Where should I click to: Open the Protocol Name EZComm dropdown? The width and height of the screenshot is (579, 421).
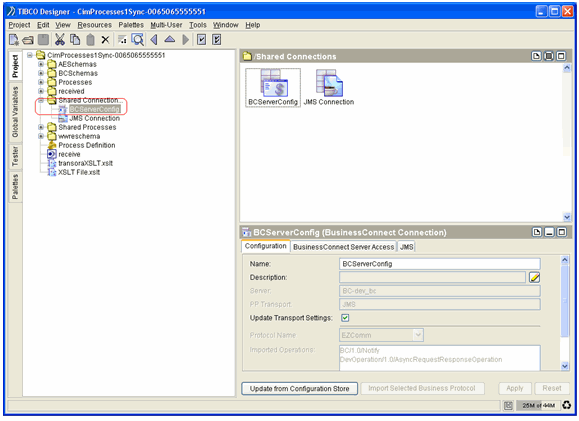[x=418, y=335]
